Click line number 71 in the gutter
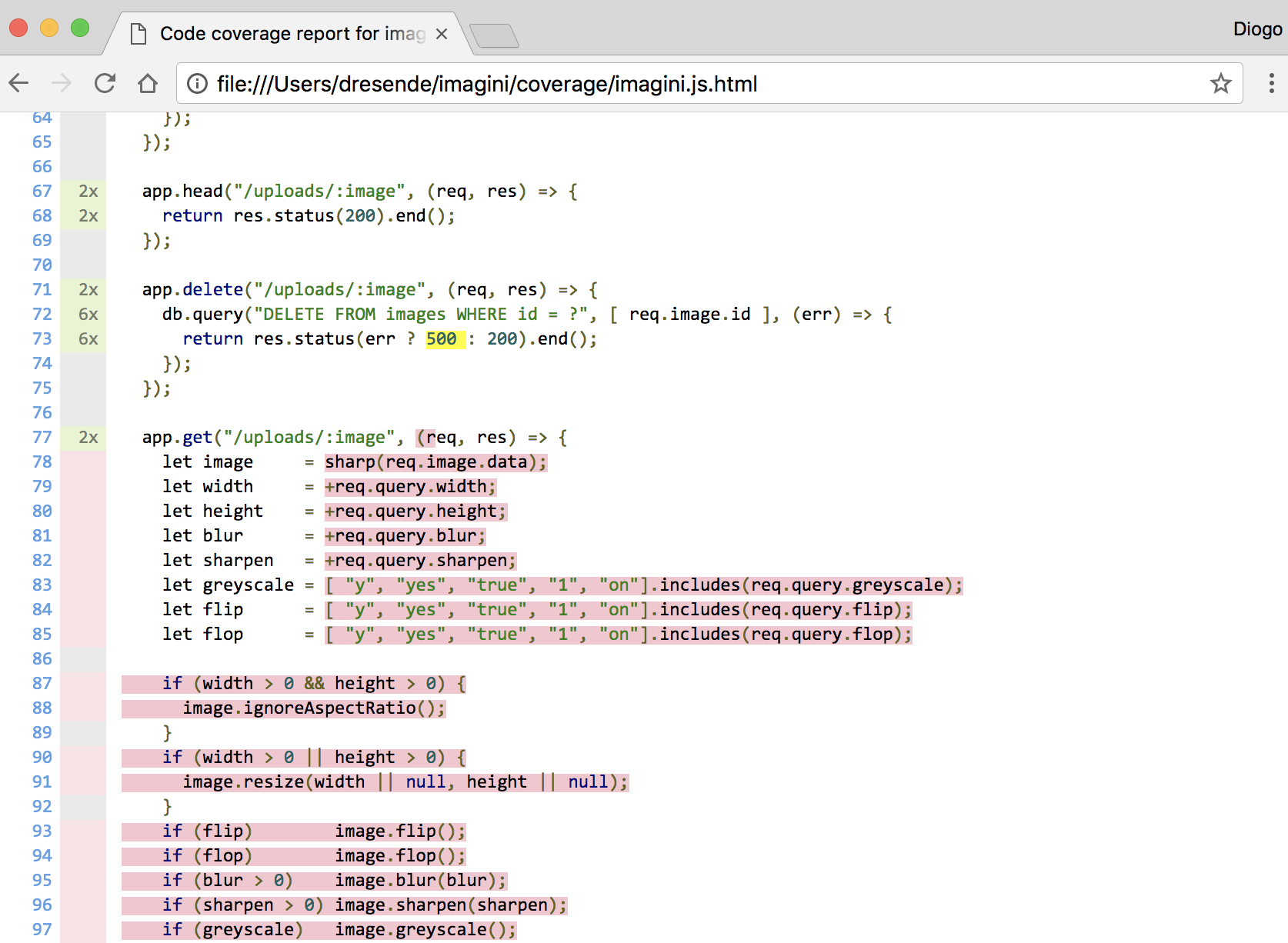Image resolution: width=1288 pixels, height=943 pixels. pyautogui.click(x=42, y=290)
